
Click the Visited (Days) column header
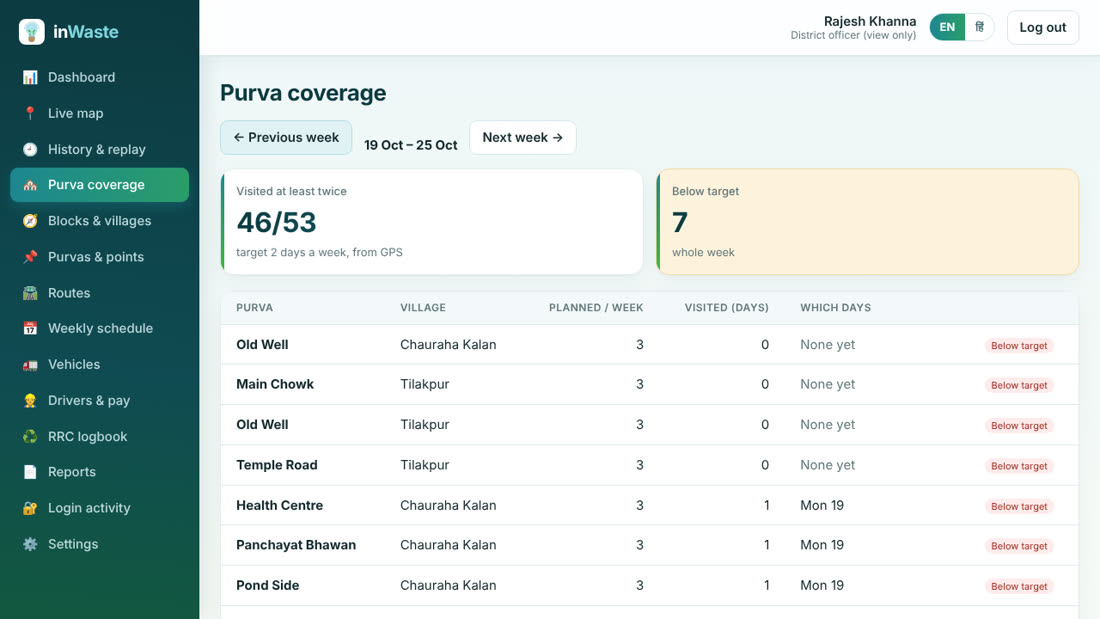(727, 307)
